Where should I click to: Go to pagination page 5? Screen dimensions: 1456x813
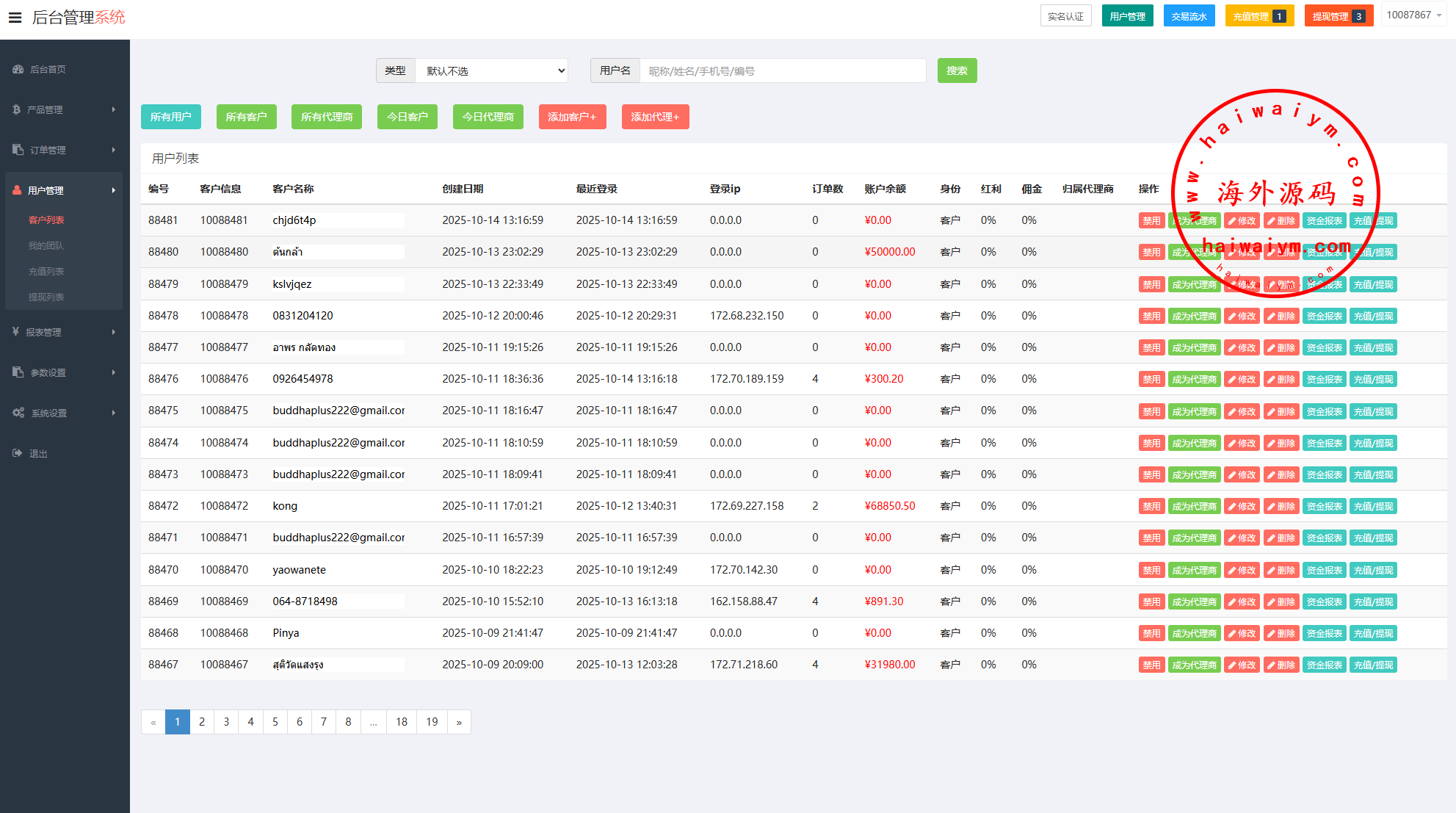275,722
